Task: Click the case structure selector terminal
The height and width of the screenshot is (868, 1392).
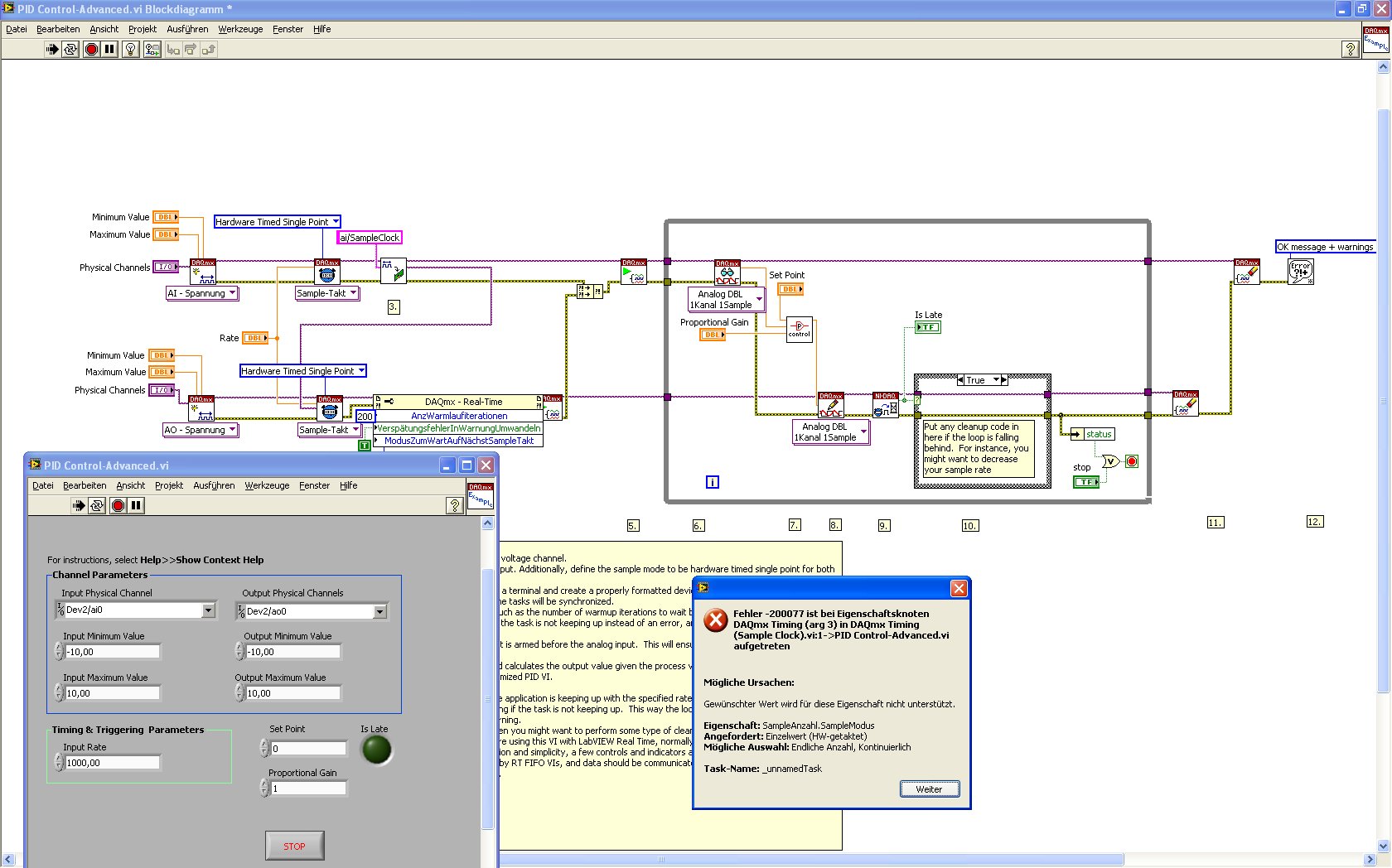Action: [x=917, y=401]
